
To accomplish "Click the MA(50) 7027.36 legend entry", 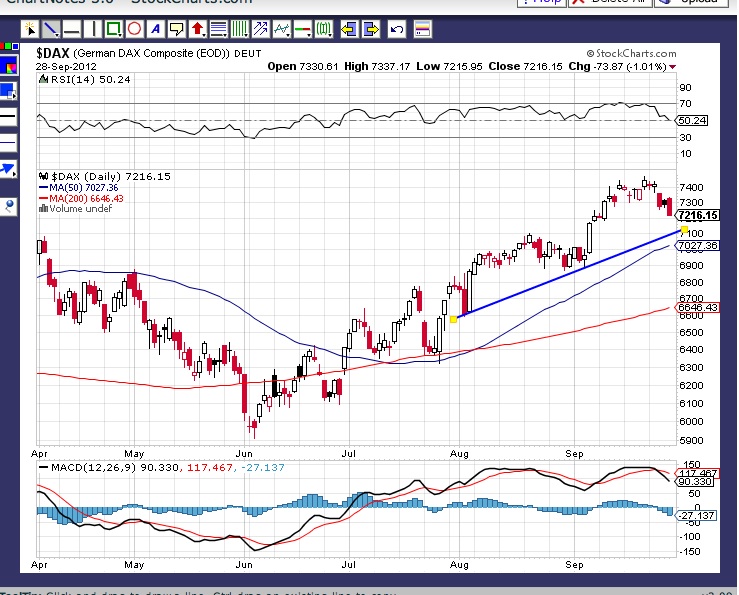I will pos(79,188).
